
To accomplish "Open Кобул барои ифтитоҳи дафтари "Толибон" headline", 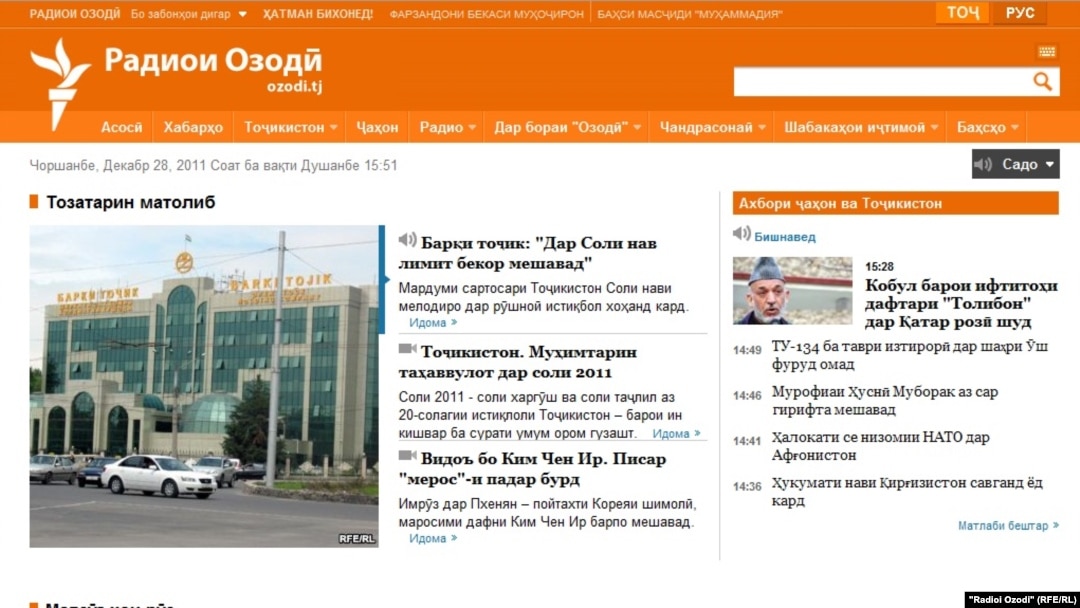I will (x=961, y=304).
